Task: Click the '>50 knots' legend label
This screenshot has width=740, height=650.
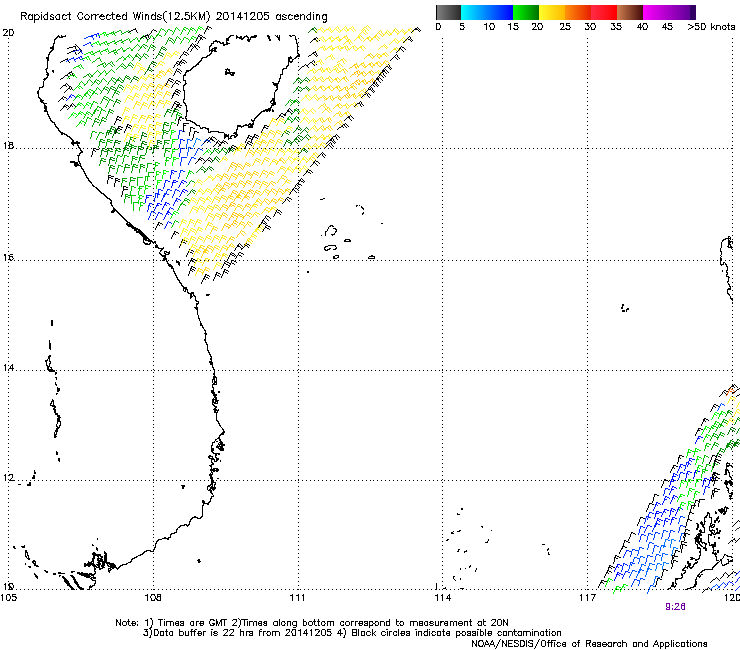Action: click(711, 27)
